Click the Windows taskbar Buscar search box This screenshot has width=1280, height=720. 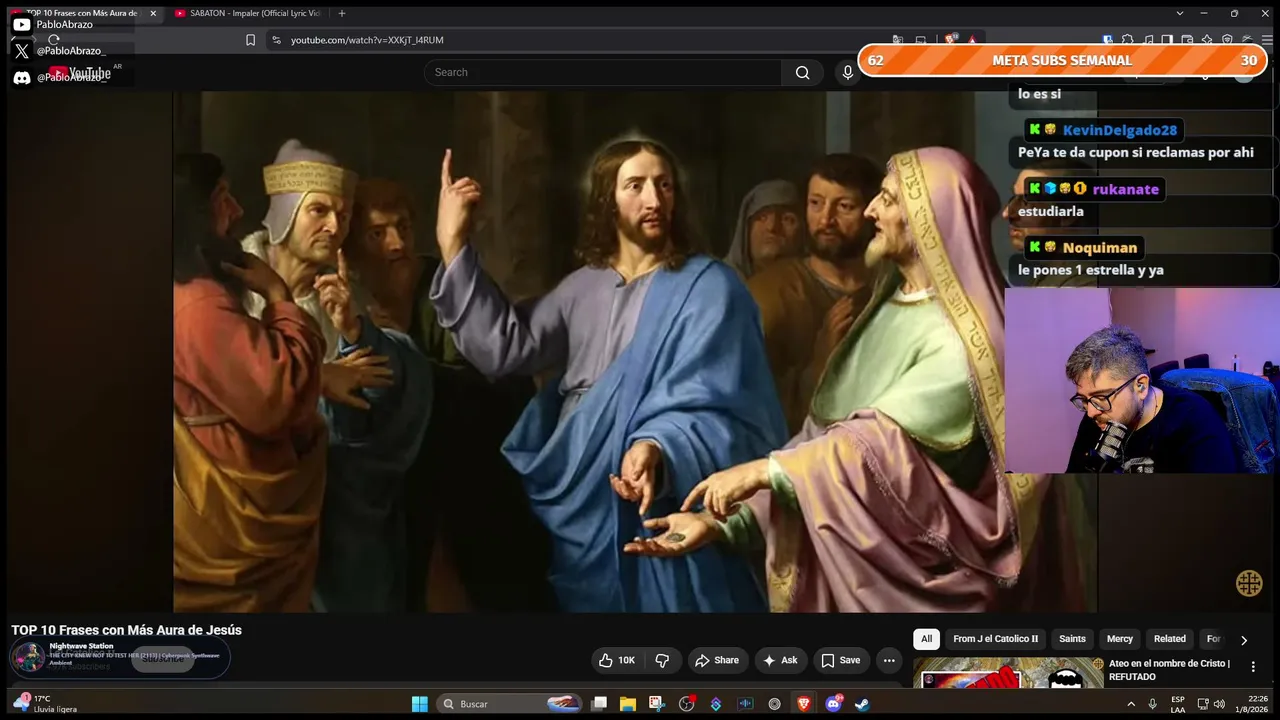pyautogui.click(x=510, y=704)
